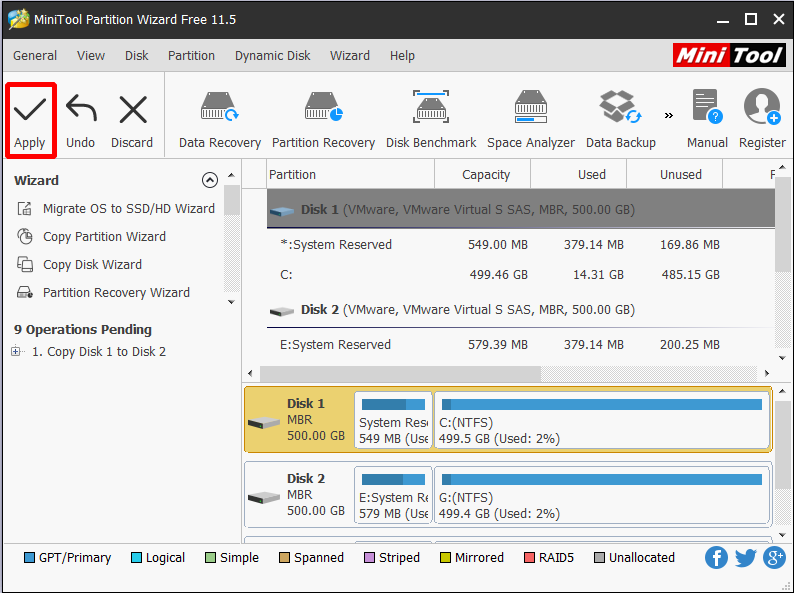Collapse the Wizard section

tap(210, 180)
